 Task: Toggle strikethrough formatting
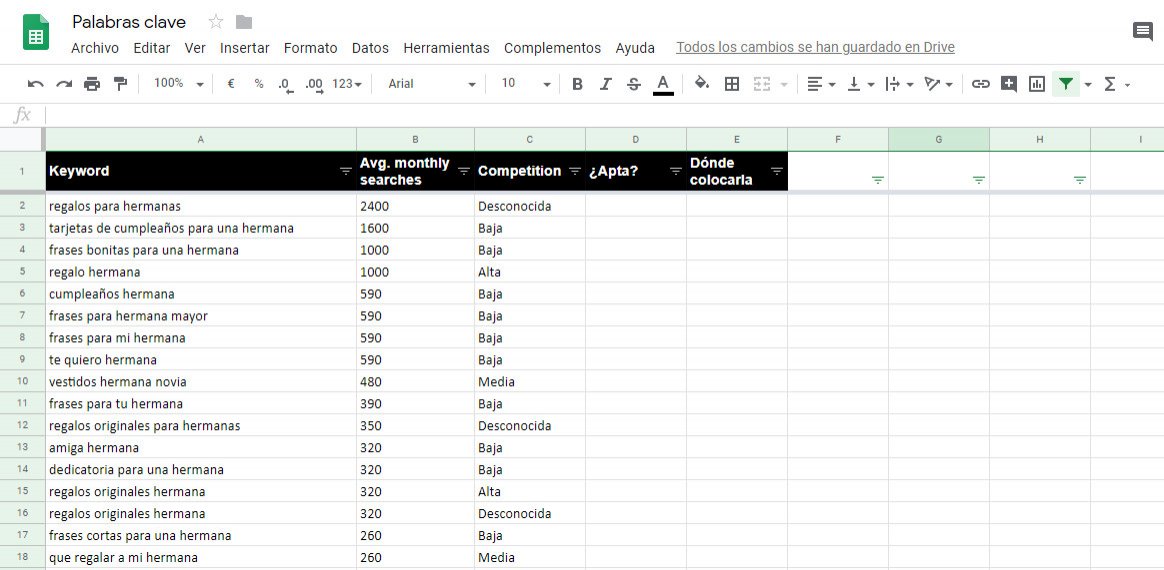tap(633, 84)
